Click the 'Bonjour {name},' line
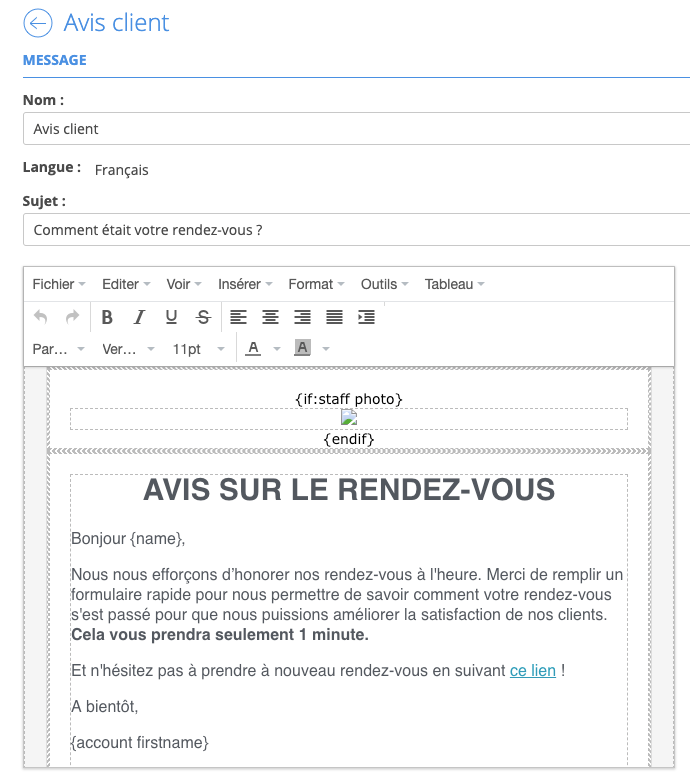Viewport: 690px width, 779px height. tap(128, 539)
